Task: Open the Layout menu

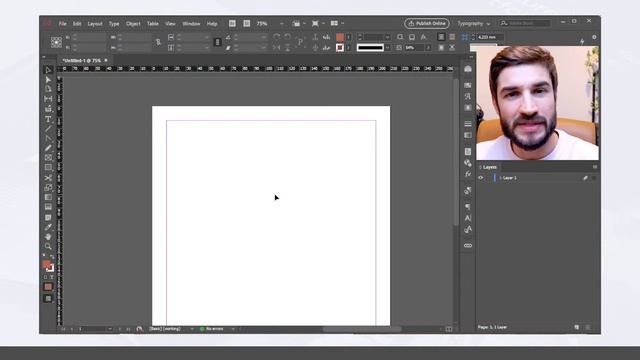Action: (95, 24)
